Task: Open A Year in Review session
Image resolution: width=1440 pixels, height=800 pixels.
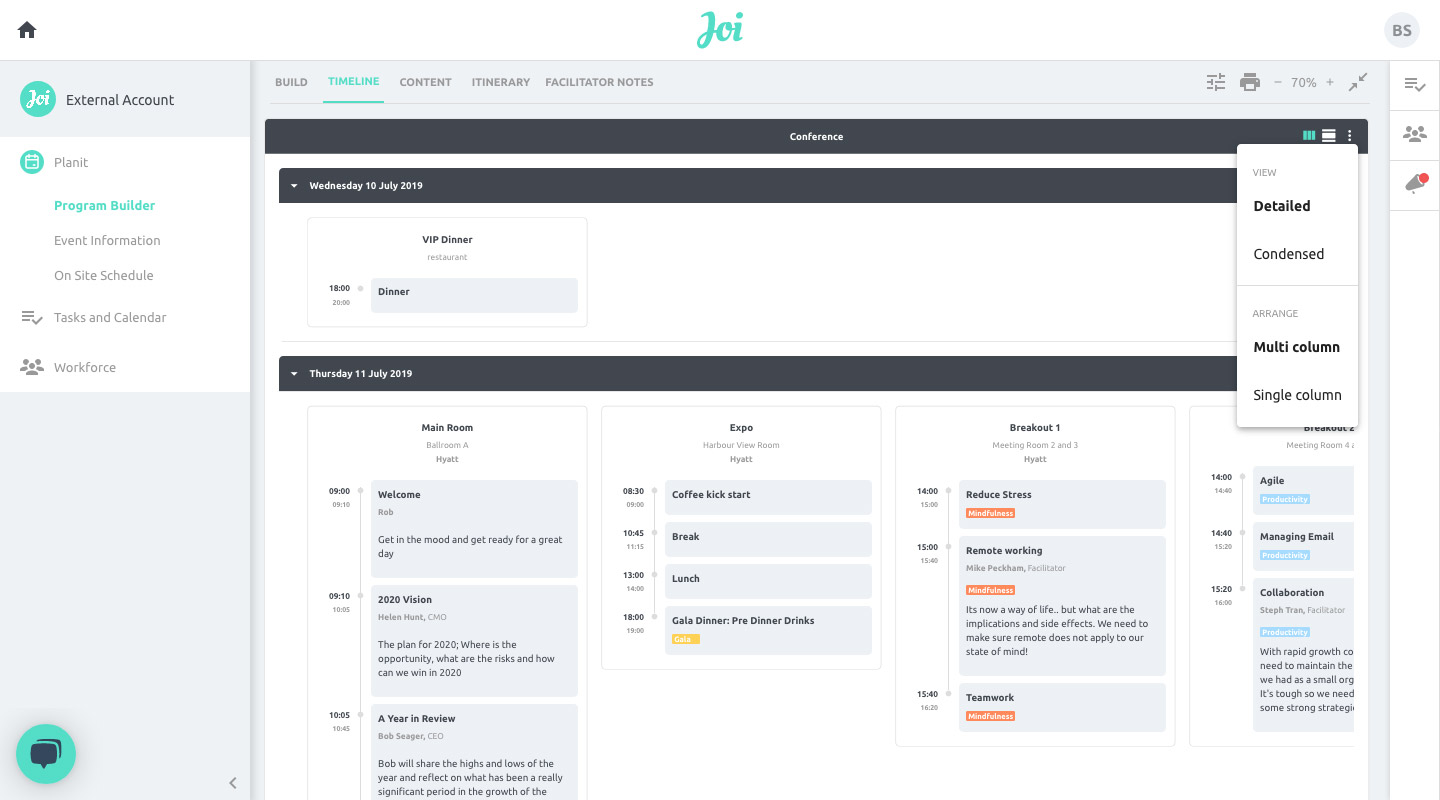Action: [474, 752]
